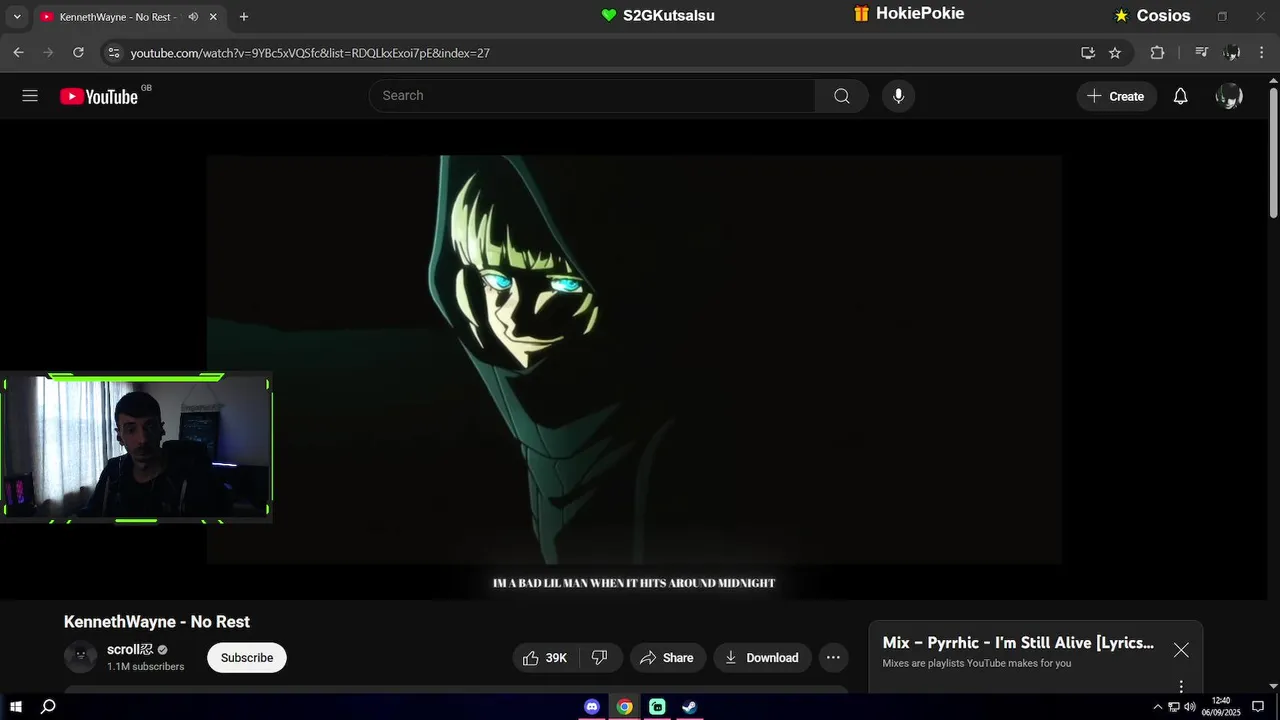Open the green app beside Chrome on the taskbar

click(657, 707)
